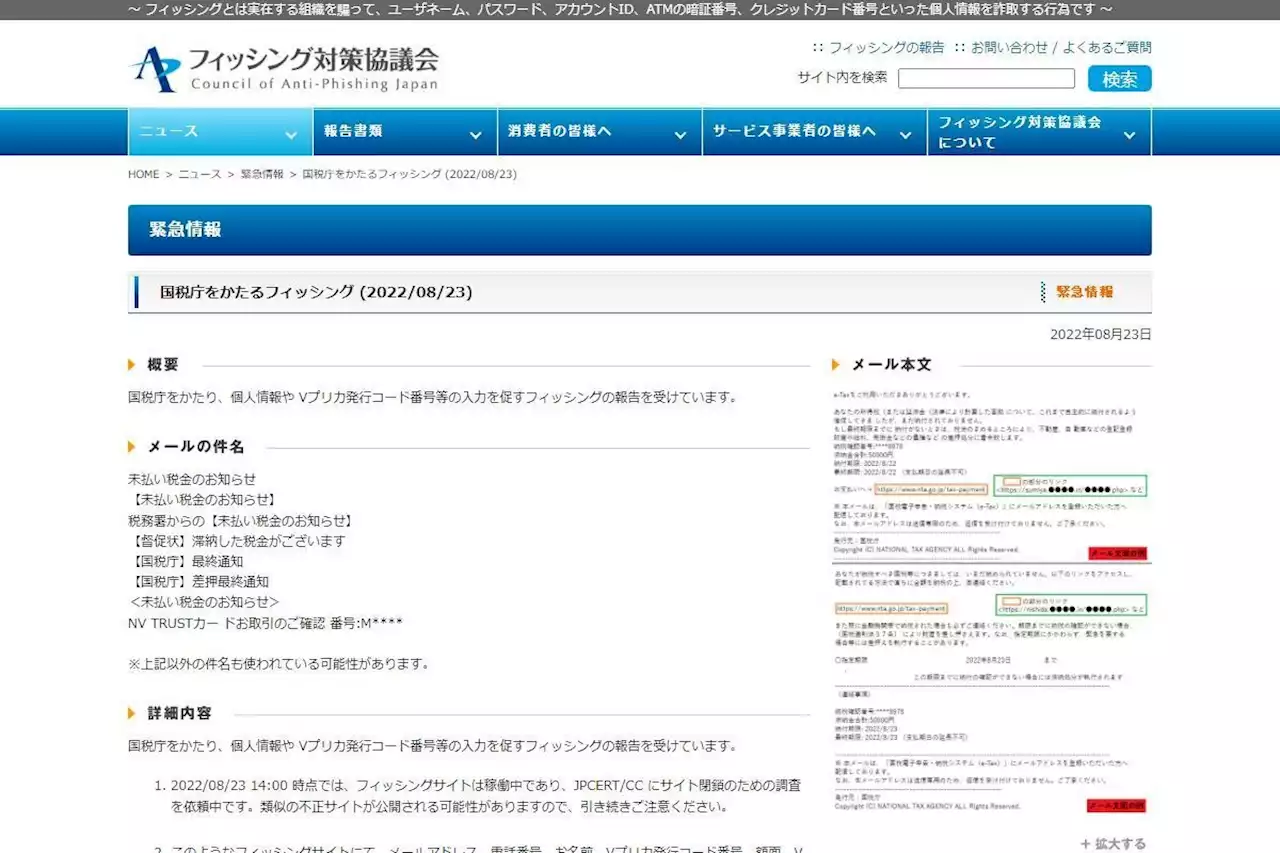Image resolution: width=1280 pixels, height=853 pixels.
Task: Click the メール本文 section heading
Action: pos(891,365)
